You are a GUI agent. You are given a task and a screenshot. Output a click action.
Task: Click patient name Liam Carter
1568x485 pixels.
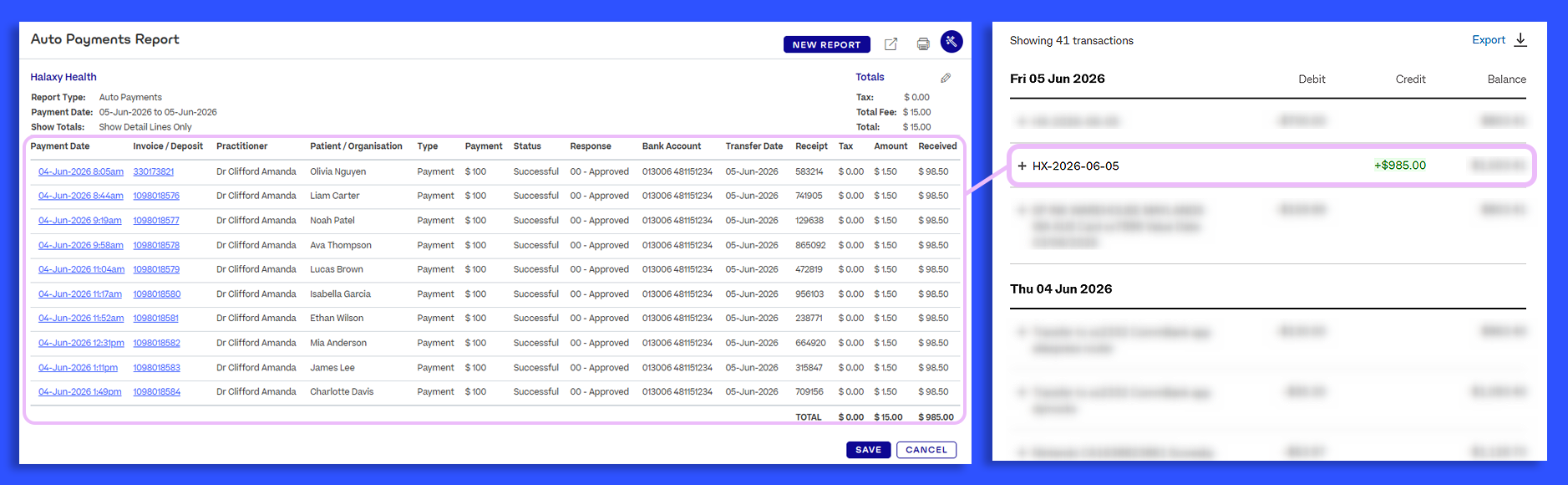[335, 196]
